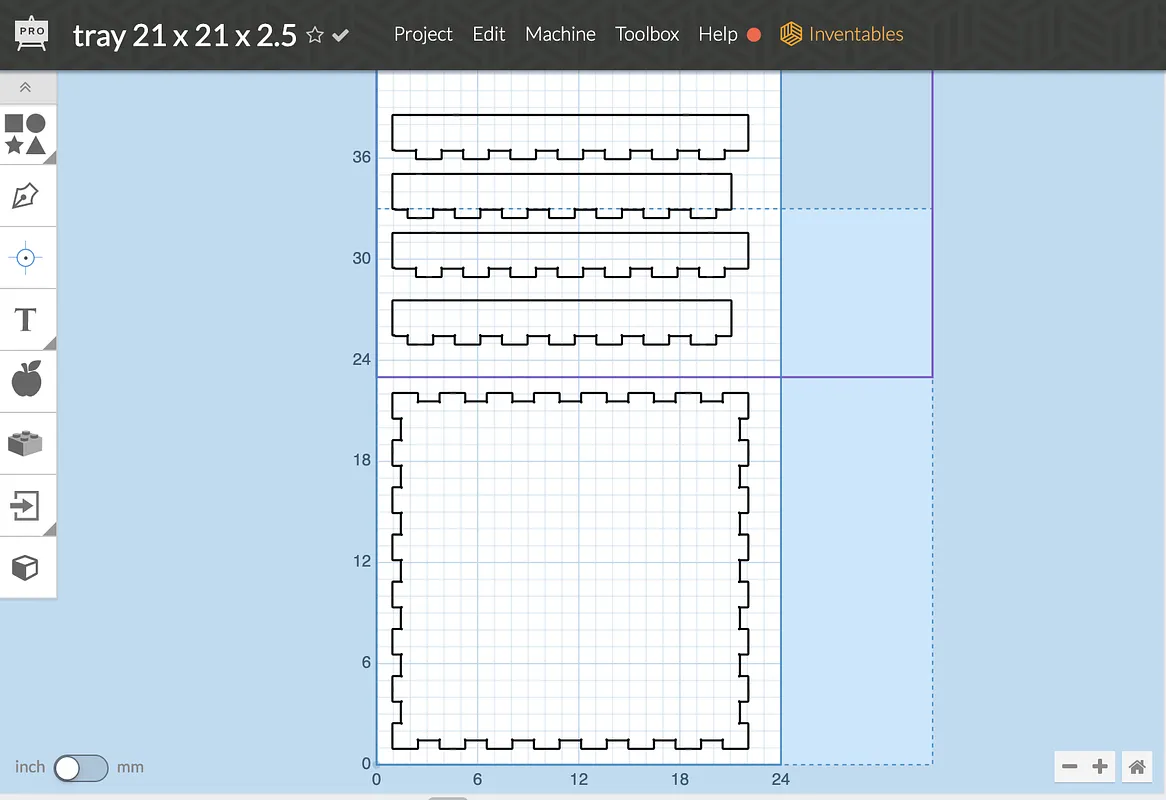Click the Easel Pro logo
This screenshot has width=1166, height=800.
33,35
